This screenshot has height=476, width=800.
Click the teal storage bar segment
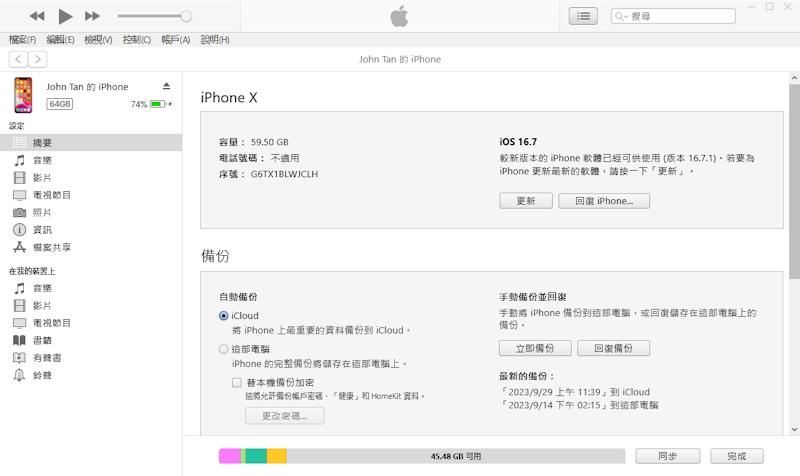coord(256,456)
